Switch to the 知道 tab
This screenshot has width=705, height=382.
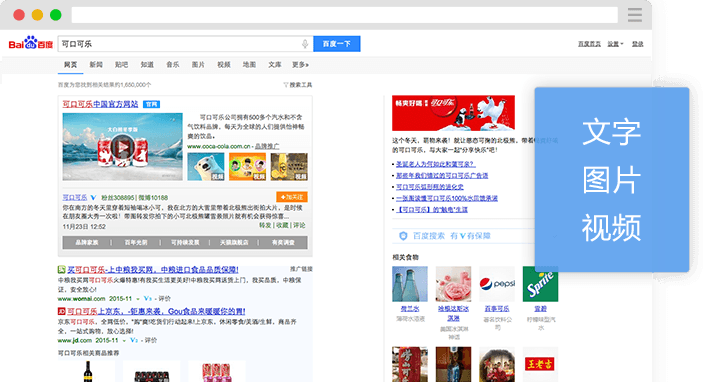pos(147,65)
